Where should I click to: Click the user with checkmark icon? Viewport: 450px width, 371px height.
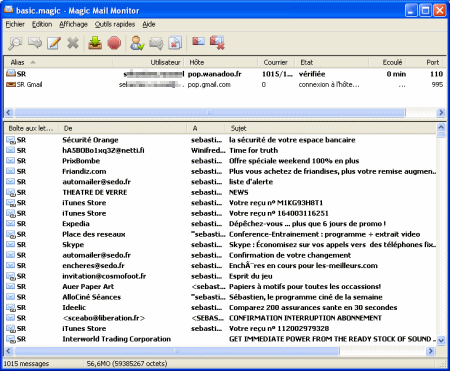pos(137,43)
